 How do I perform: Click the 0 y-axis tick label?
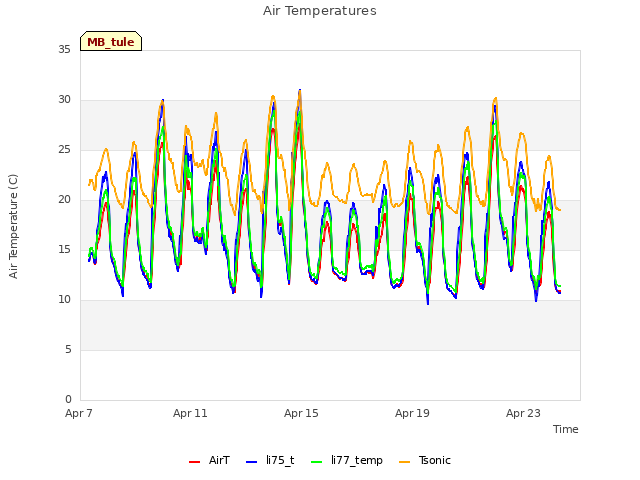(x=68, y=399)
